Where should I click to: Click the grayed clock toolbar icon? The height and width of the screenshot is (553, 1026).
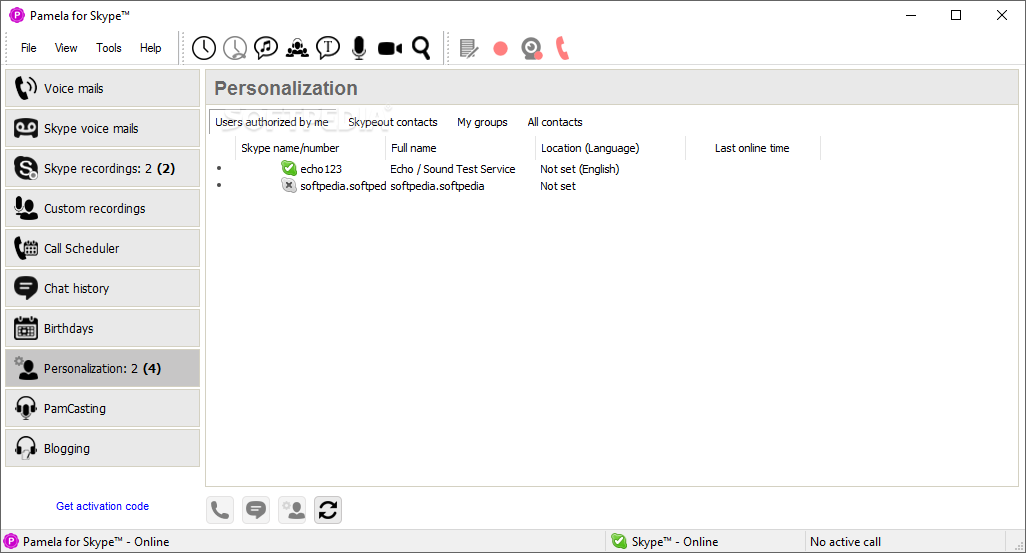[235, 48]
